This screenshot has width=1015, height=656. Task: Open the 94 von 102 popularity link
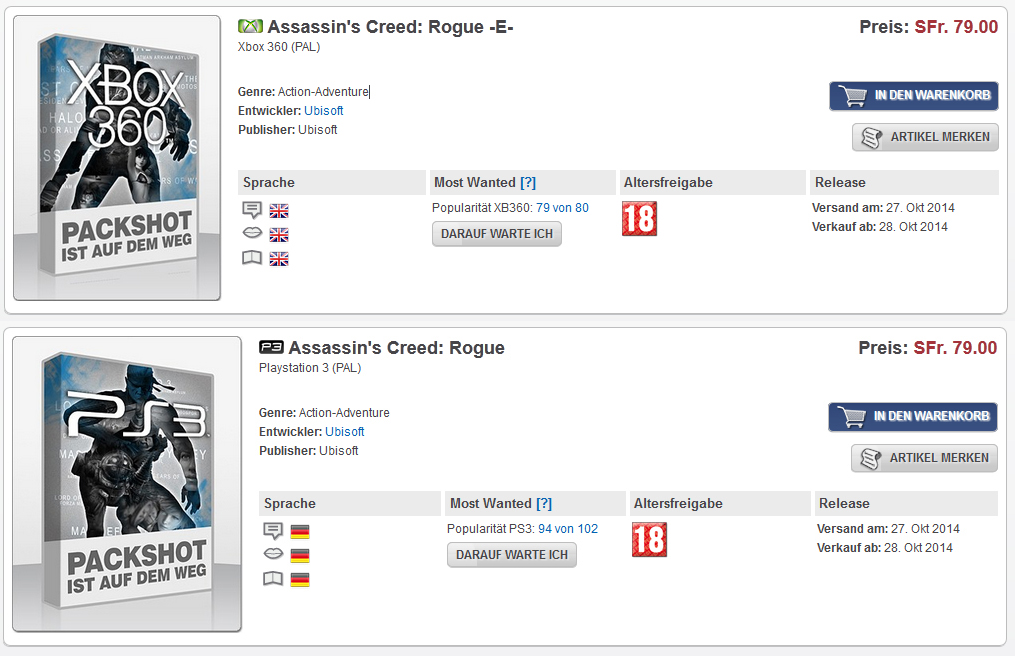(568, 529)
